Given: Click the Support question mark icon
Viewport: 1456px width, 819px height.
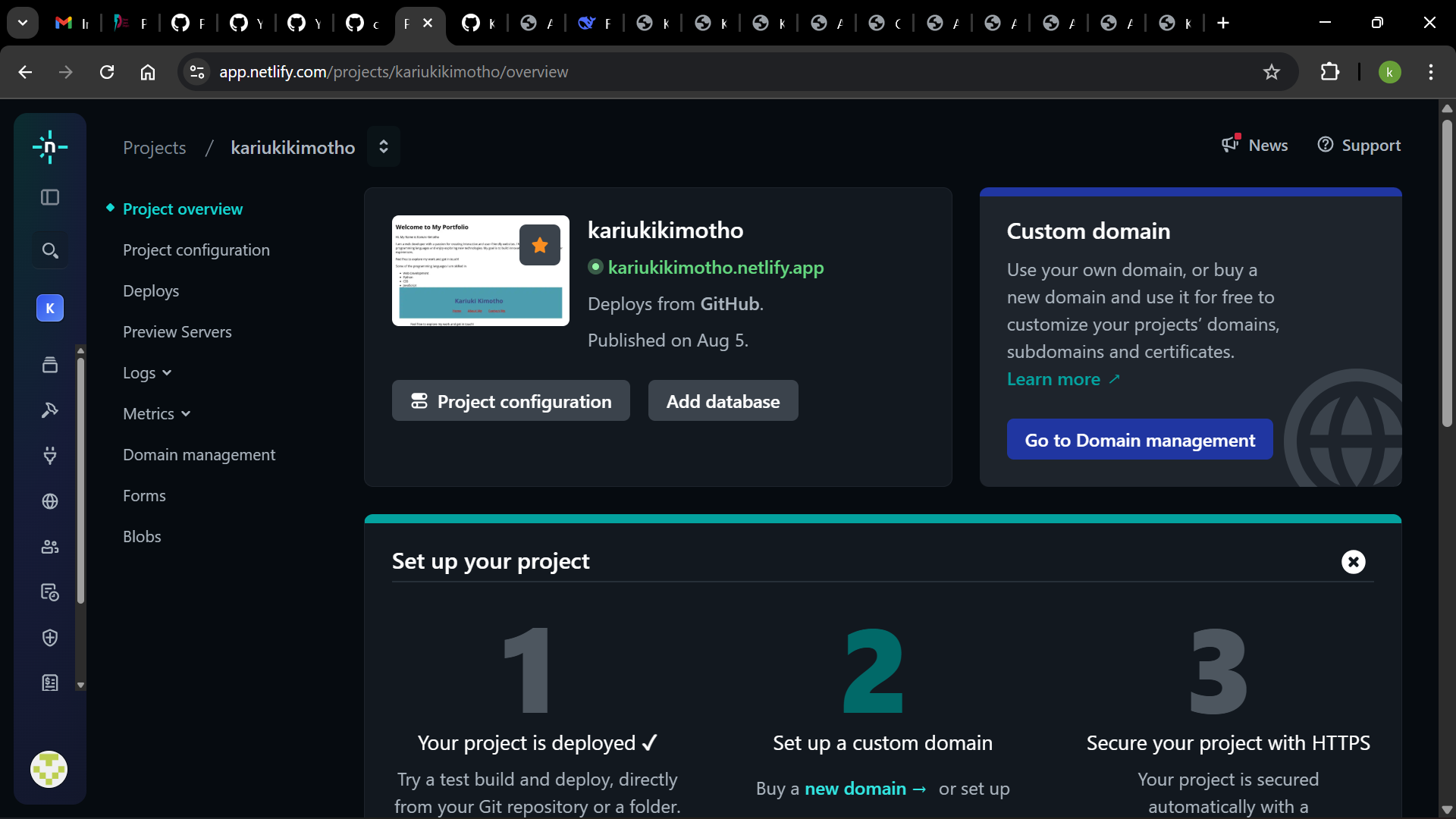Looking at the screenshot, I should [1326, 145].
